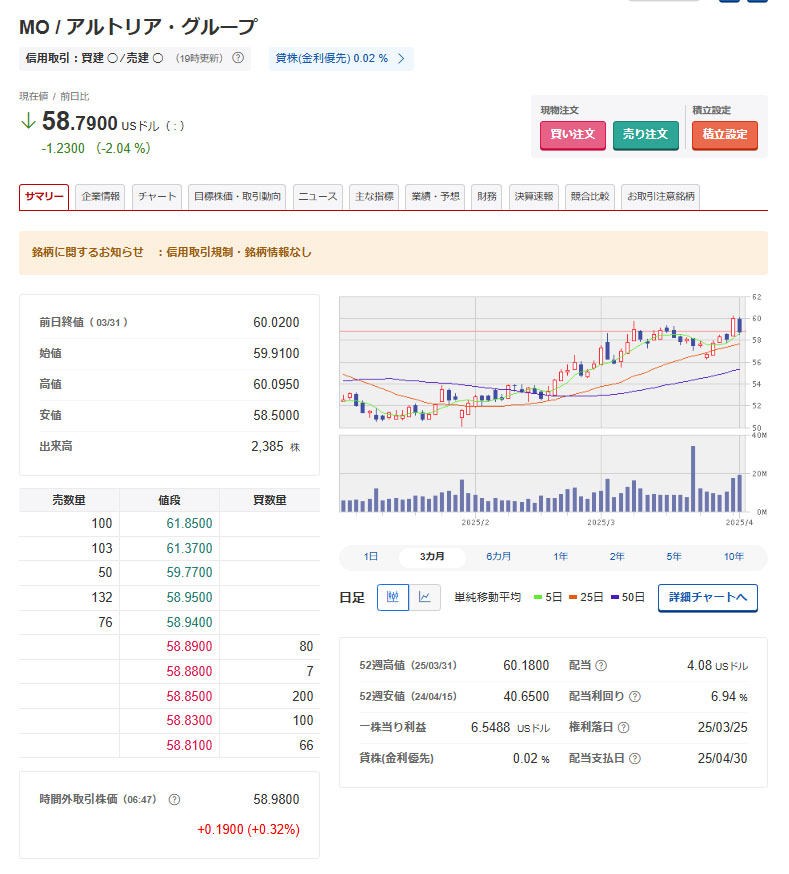Screen dimensions: 789x874
Task: Click help icon next to 信用取引 update time
Action: point(238,58)
